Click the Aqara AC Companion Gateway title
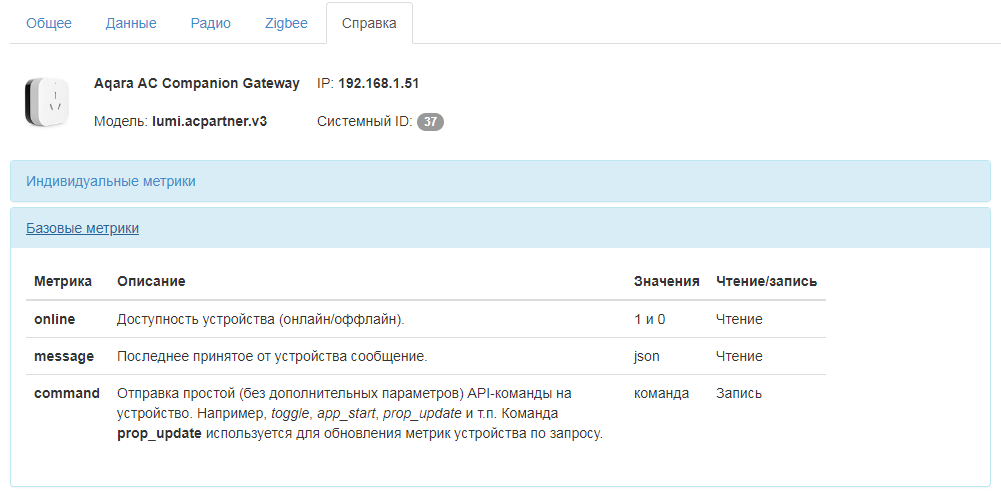This screenshot has height=496, width=1001. click(196, 83)
